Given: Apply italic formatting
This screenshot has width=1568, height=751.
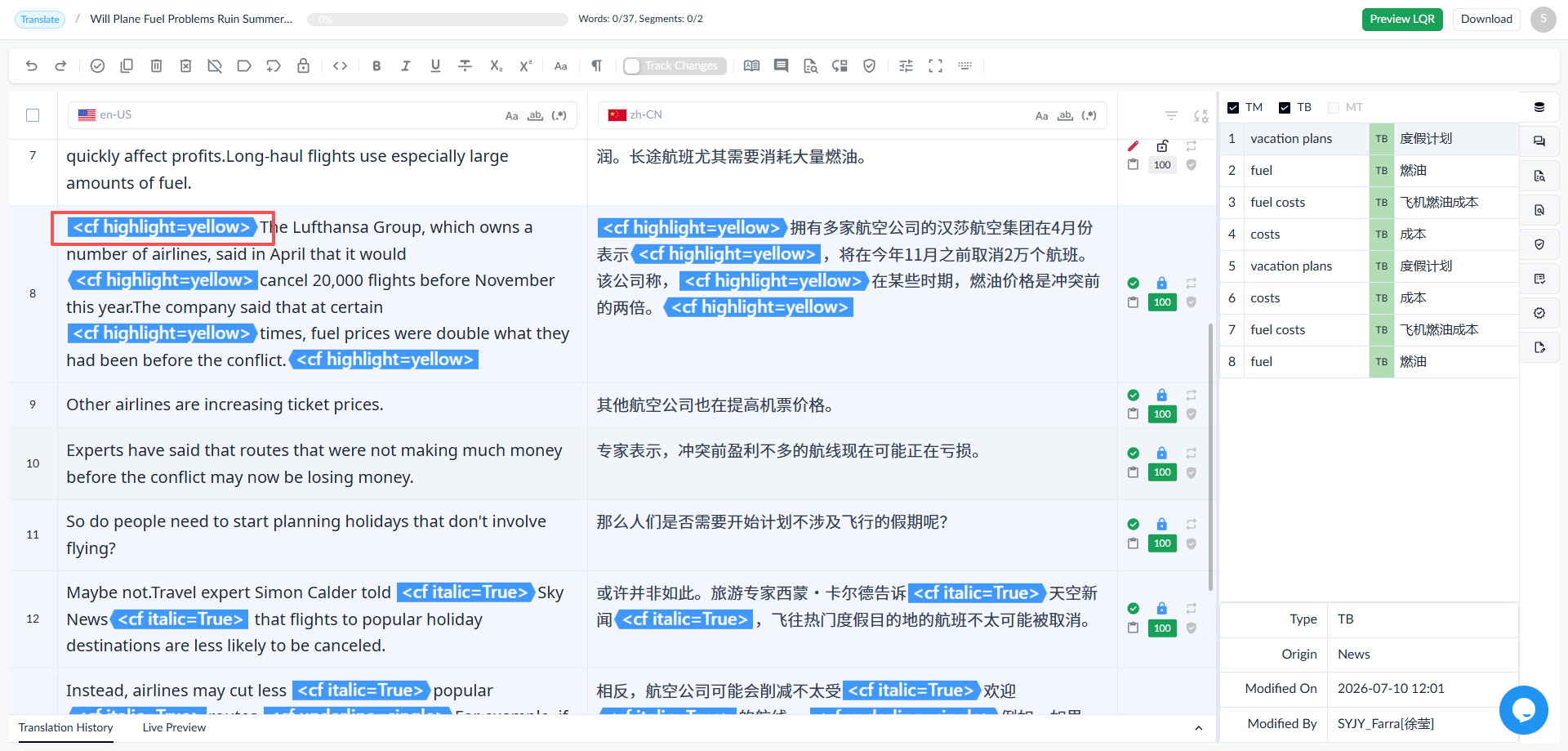Looking at the screenshot, I should [406, 66].
